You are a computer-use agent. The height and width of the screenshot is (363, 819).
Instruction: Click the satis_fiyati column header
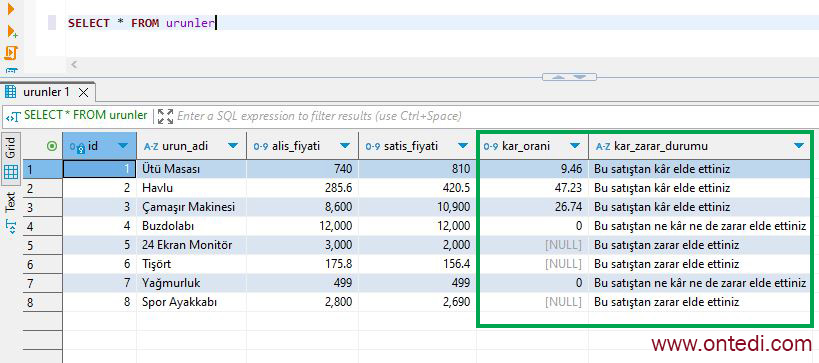tap(418, 146)
